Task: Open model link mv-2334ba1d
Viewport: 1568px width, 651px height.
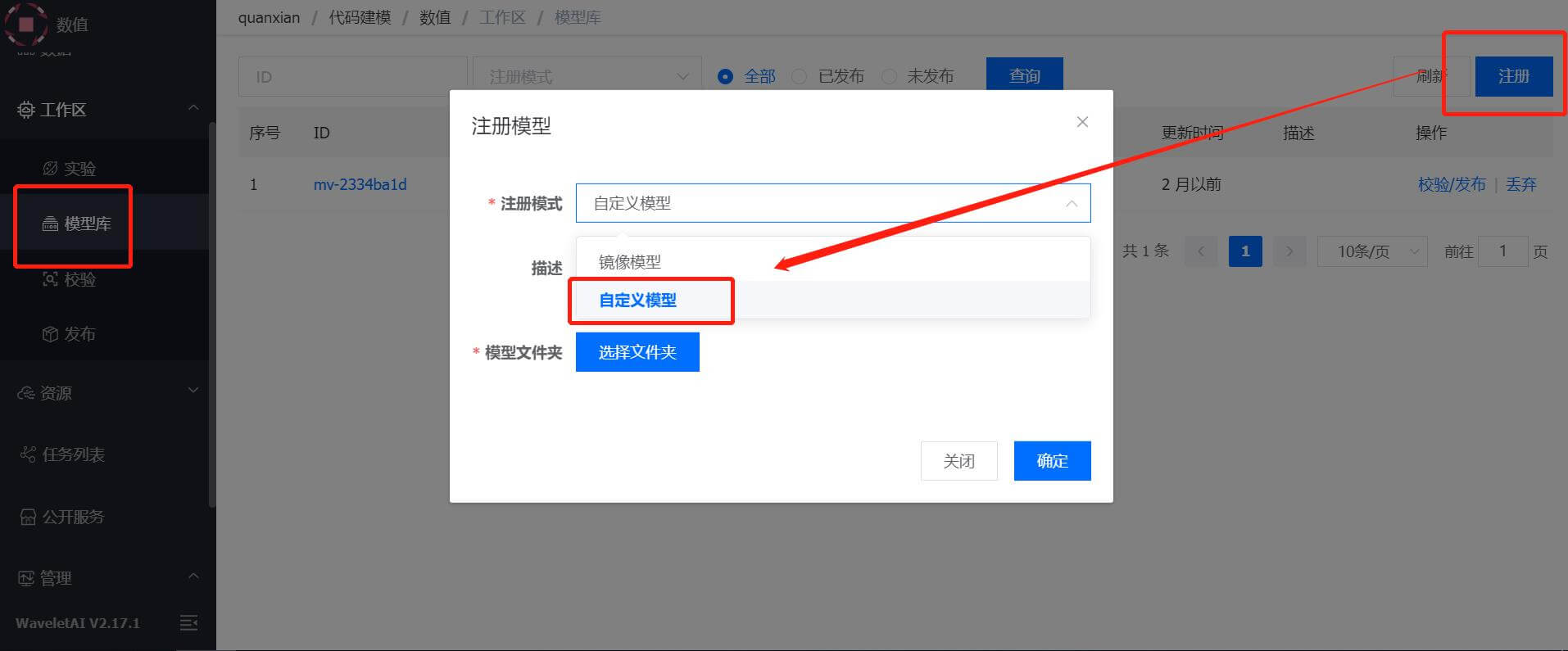Action: 360,184
